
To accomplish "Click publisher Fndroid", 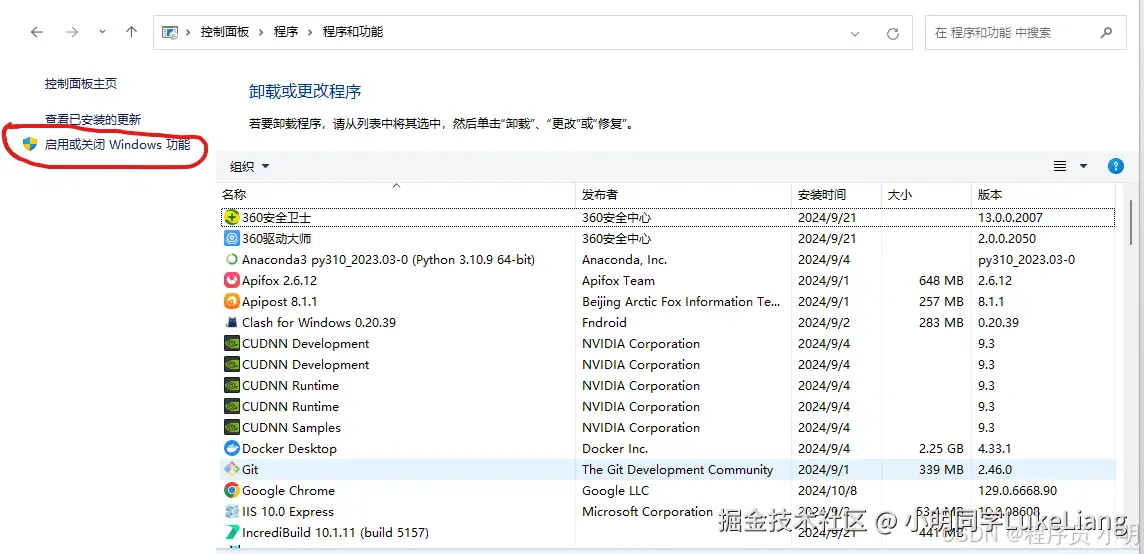I will click(604, 322).
